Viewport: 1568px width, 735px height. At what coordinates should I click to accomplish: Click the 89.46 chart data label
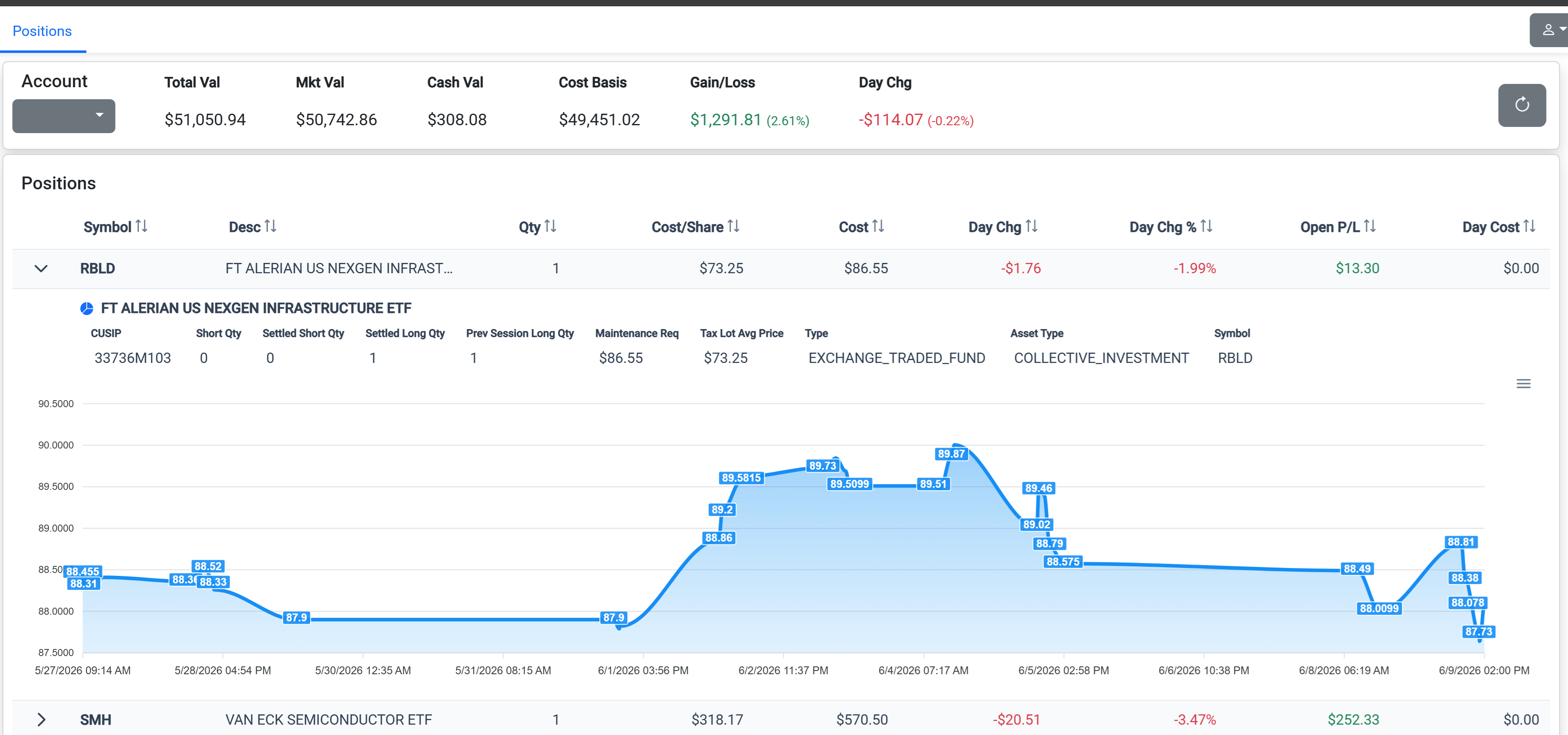[1038, 488]
